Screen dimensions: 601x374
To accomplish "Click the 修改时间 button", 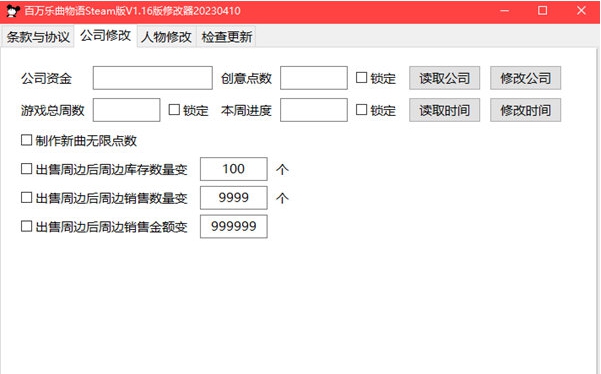I will (x=525, y=110).
